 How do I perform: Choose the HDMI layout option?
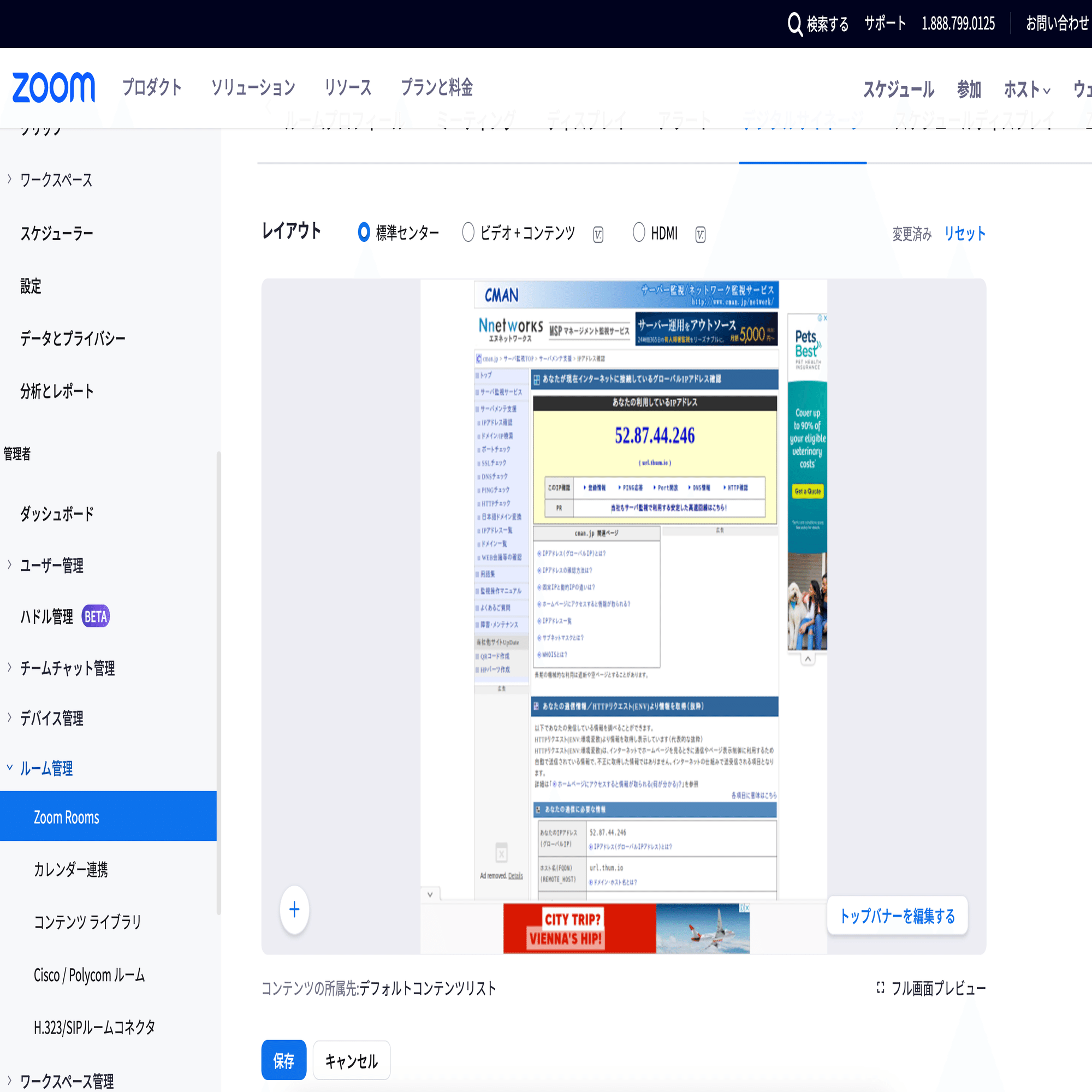(x=639, y=232)
